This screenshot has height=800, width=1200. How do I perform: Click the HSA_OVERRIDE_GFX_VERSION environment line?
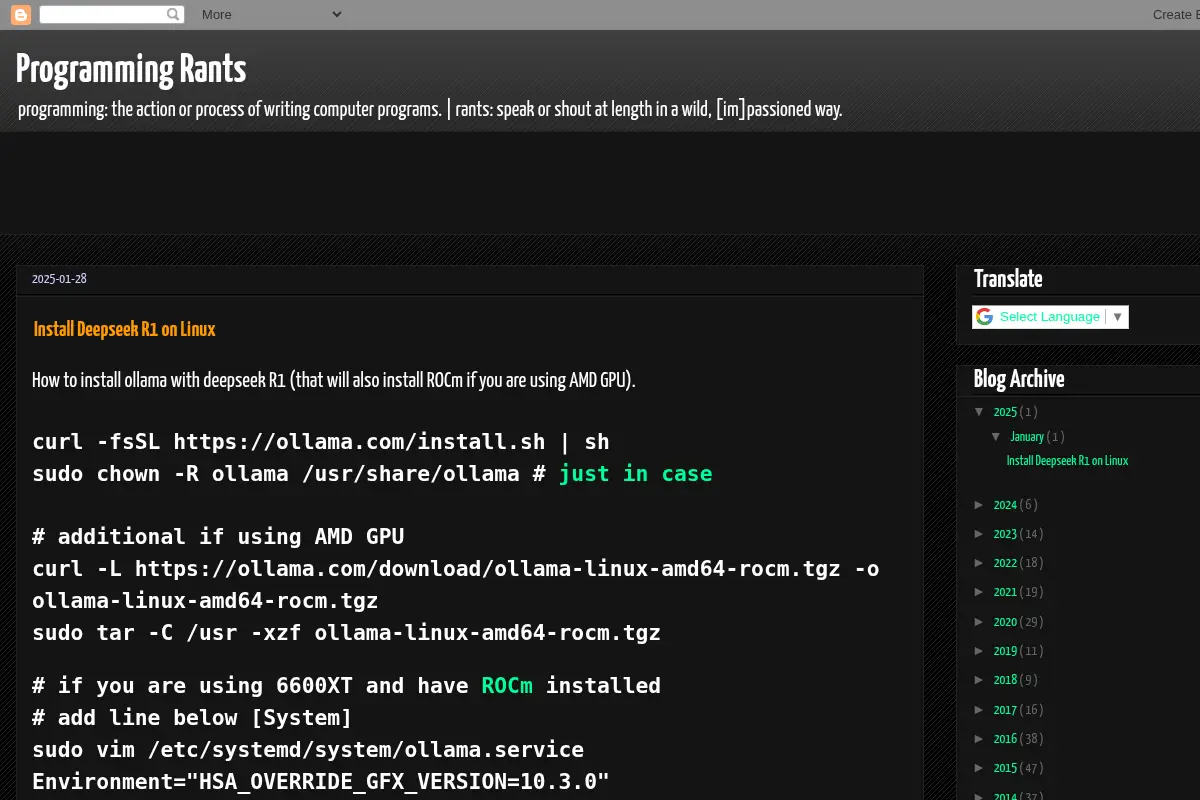321,781
